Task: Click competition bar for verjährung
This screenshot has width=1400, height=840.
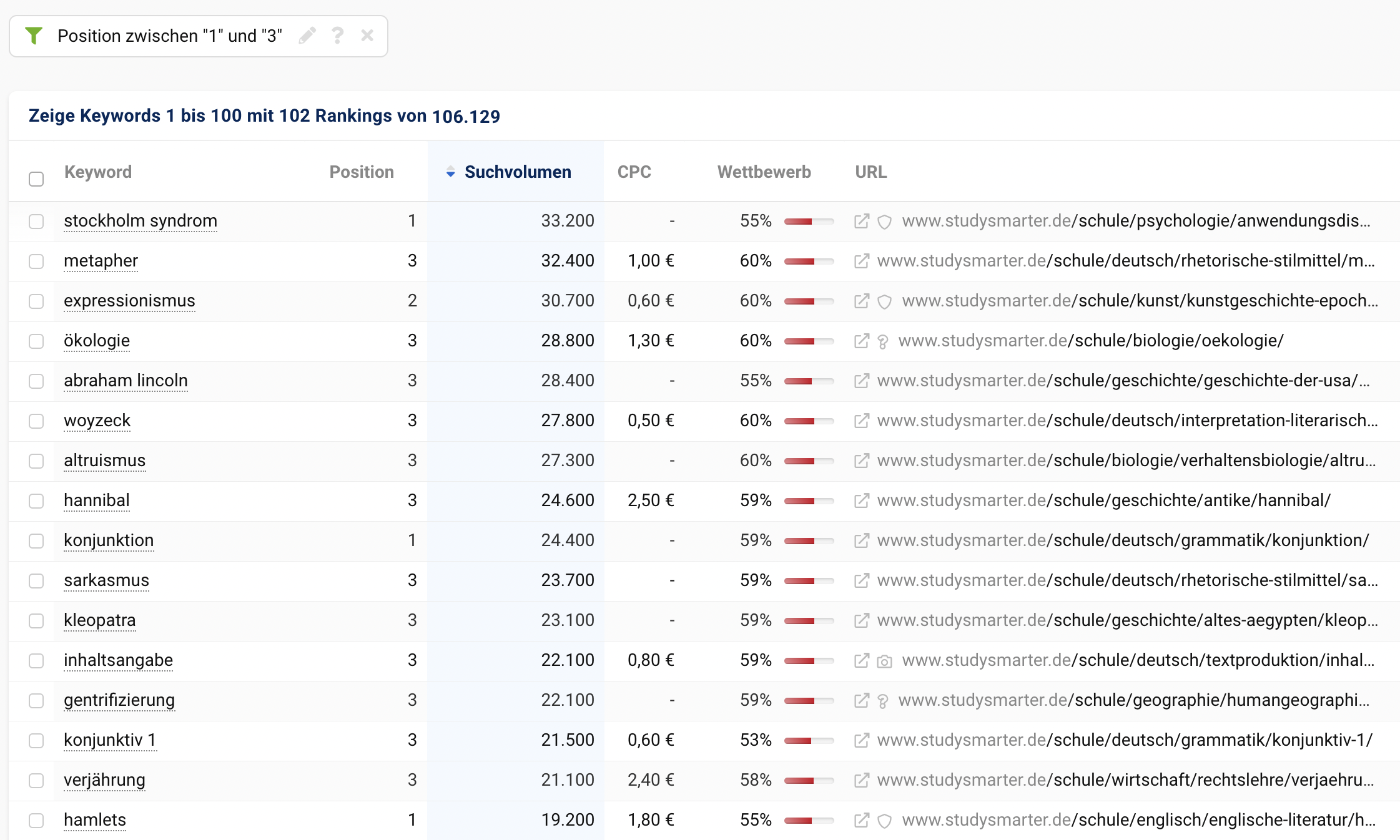Action: pos(809,781)
